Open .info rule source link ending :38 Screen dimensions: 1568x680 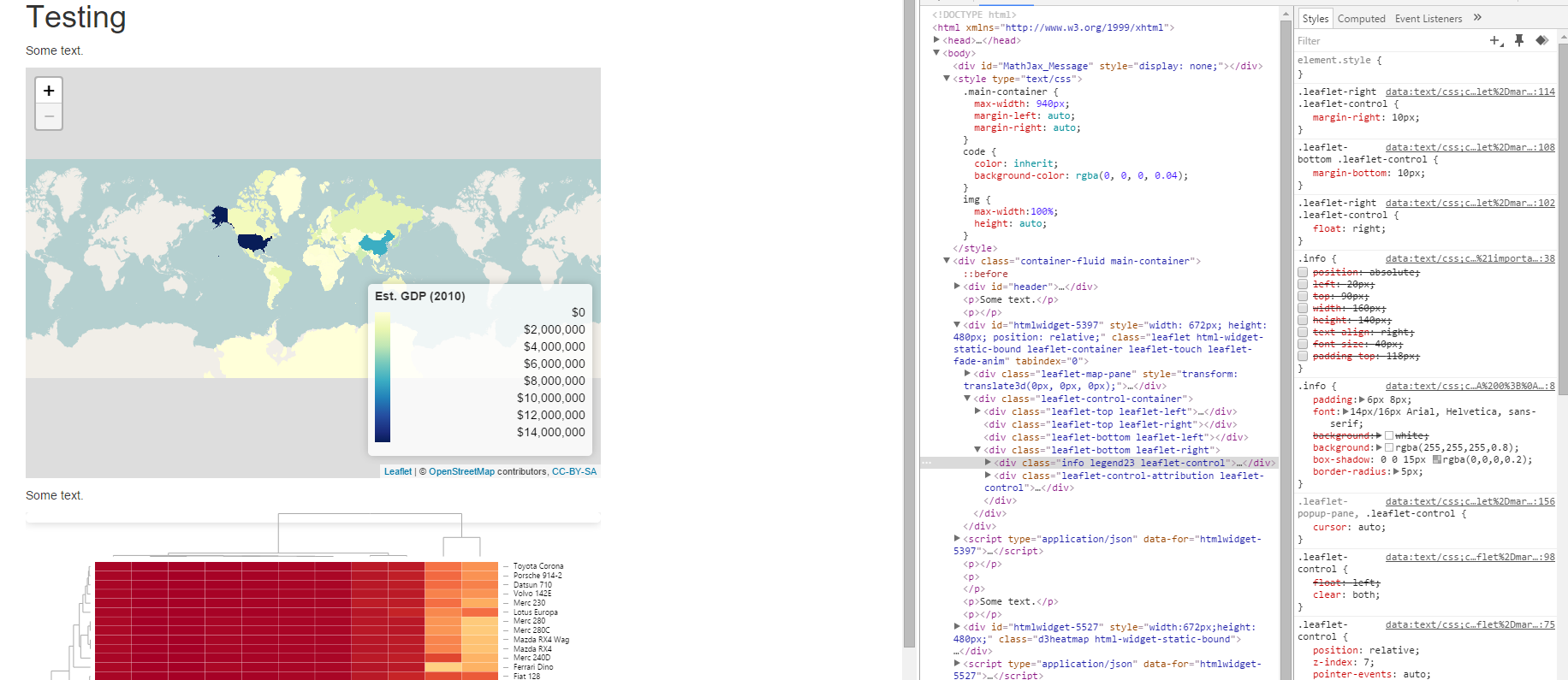click(x=1470, y=258)
